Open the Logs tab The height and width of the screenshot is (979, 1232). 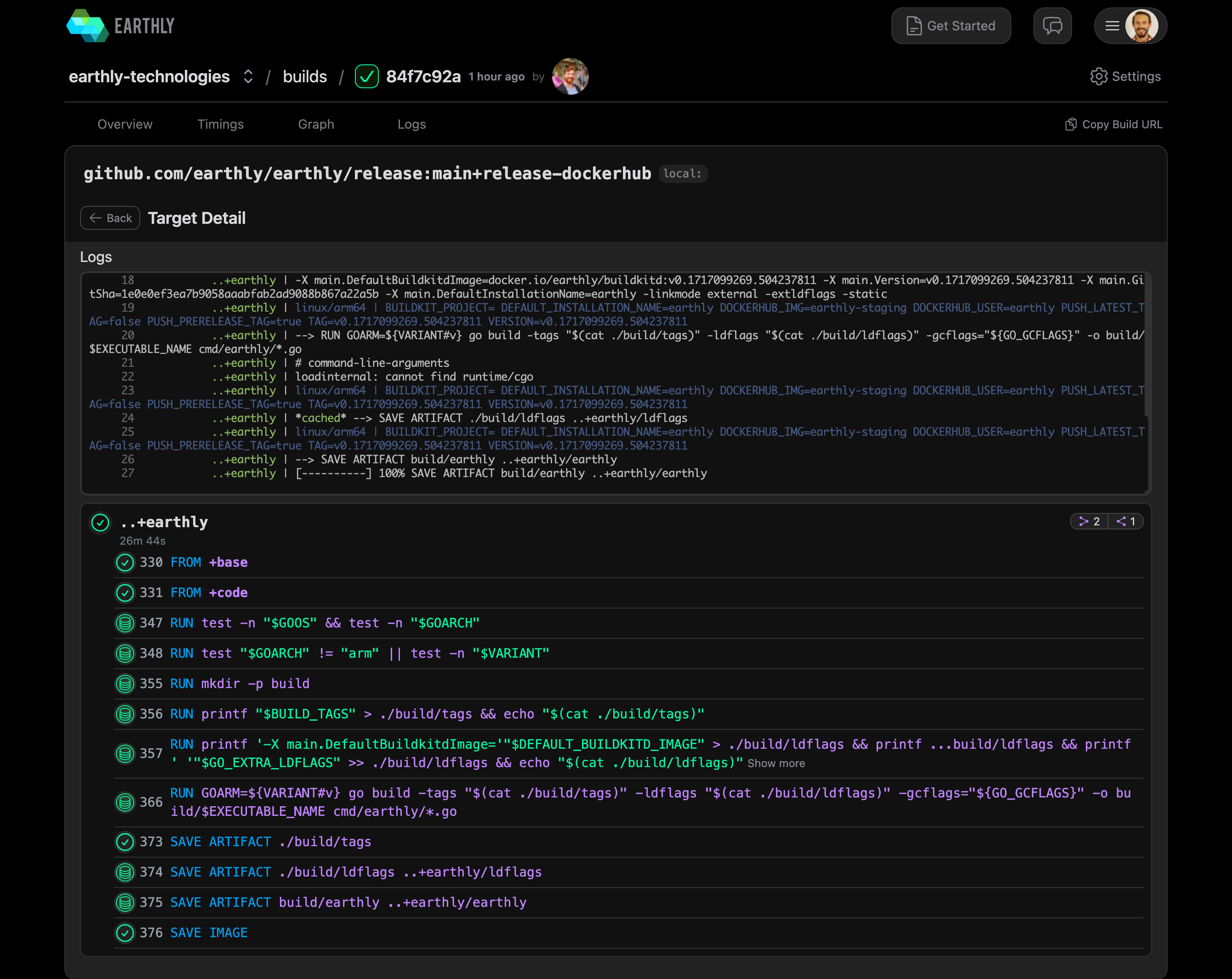tap(411, 125)
